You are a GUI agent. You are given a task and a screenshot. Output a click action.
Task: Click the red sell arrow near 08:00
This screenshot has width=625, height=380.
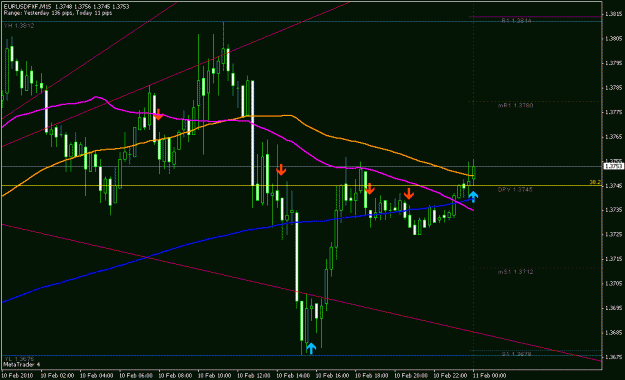[x=159, y=114]
